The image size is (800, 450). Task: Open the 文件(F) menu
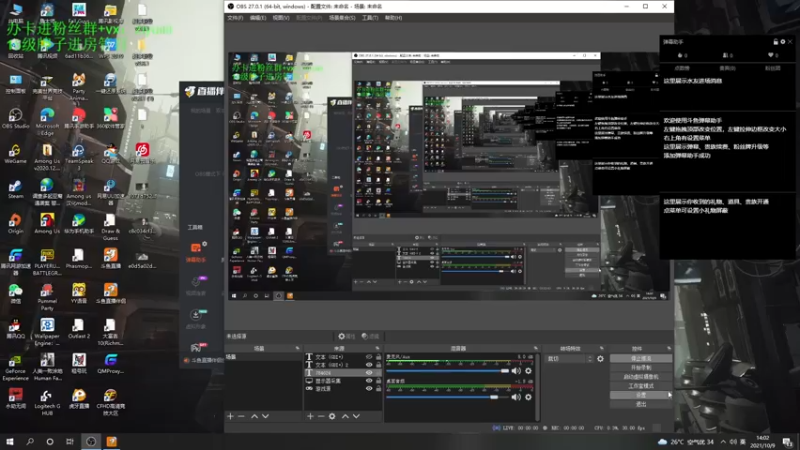tap(235, 18)
